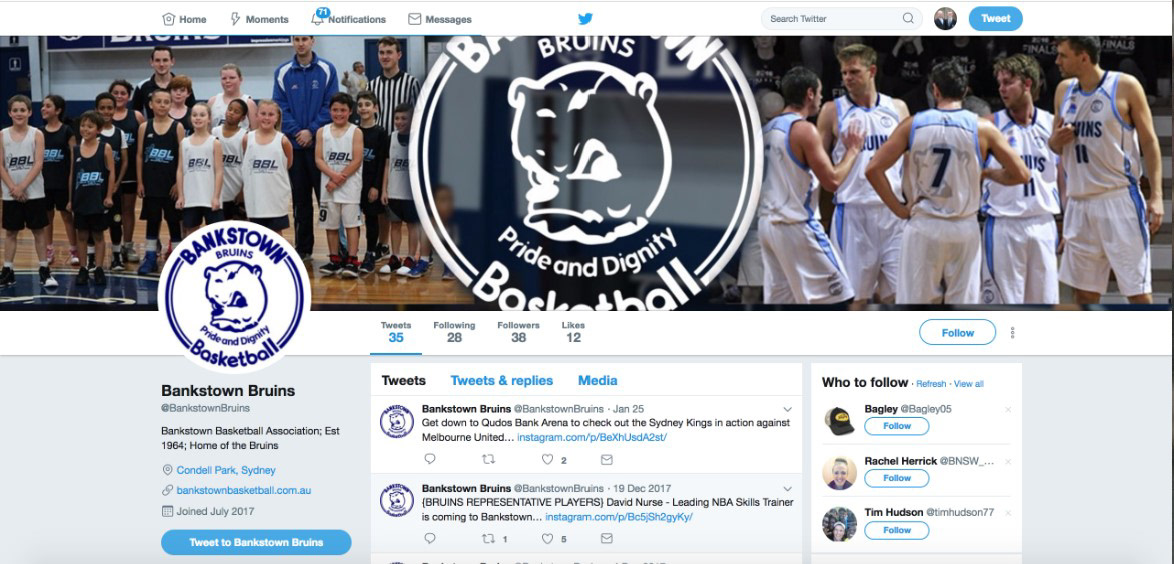Follow the Bankstown Bruins account
This screenshot has width=1174, height=564.
point(958,333)
